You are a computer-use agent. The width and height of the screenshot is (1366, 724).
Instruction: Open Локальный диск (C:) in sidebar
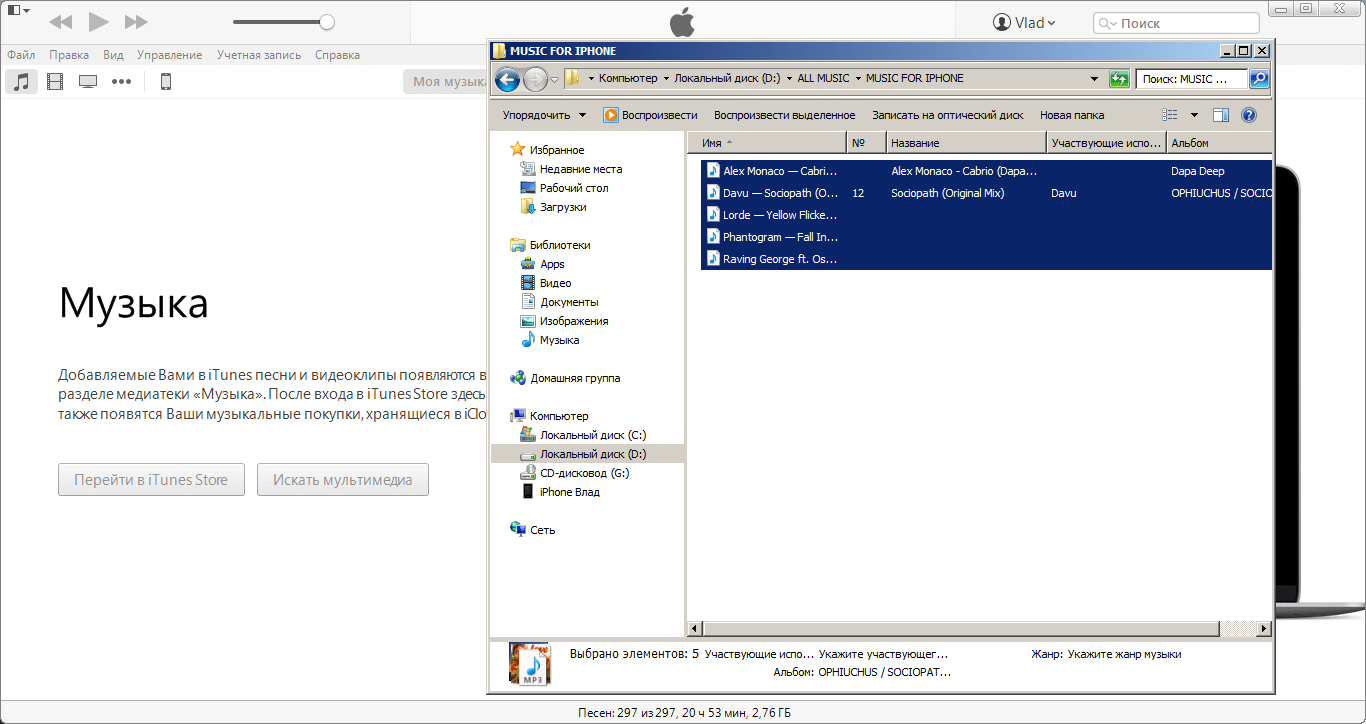click(x=583, y=435)
